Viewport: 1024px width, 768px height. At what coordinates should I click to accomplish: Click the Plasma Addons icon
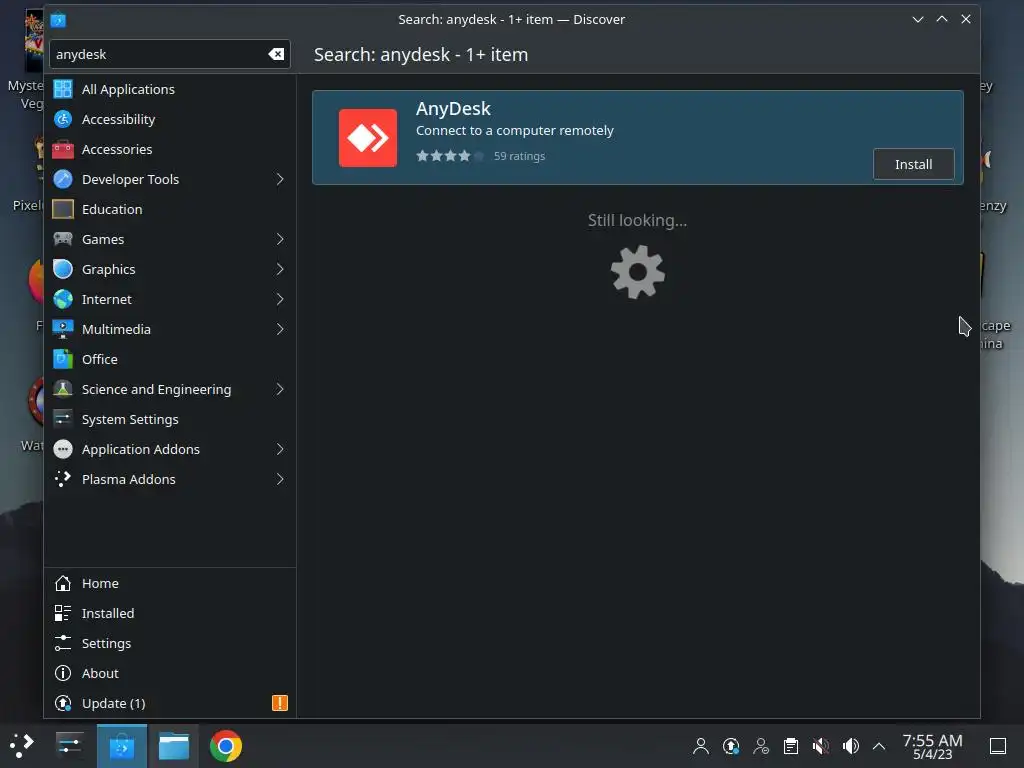63,479
